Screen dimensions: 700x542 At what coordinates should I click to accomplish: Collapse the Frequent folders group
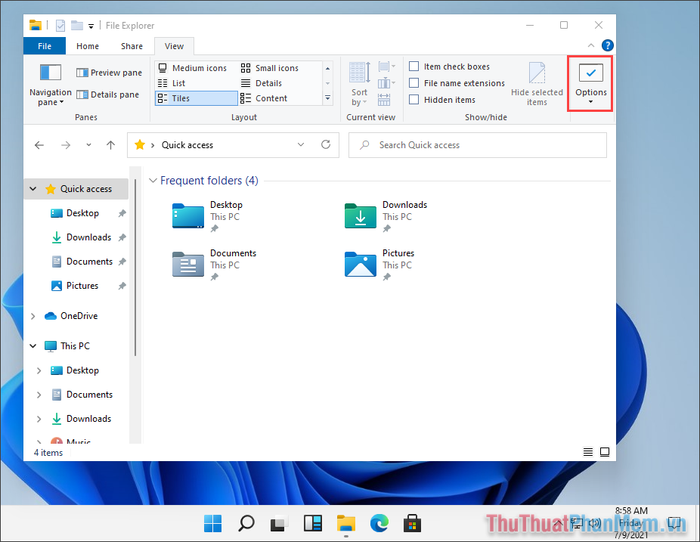coord(152,181)
